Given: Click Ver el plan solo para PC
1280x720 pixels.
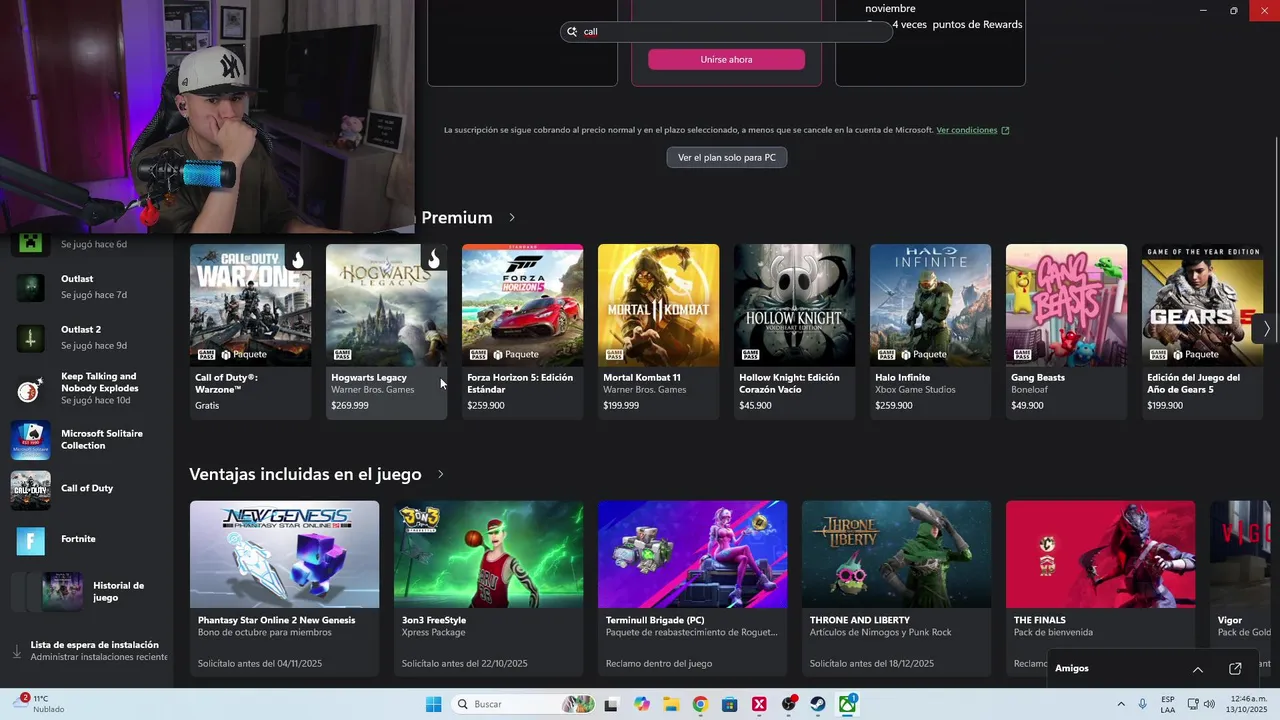Looking at the screenshot, I should 727,157.
